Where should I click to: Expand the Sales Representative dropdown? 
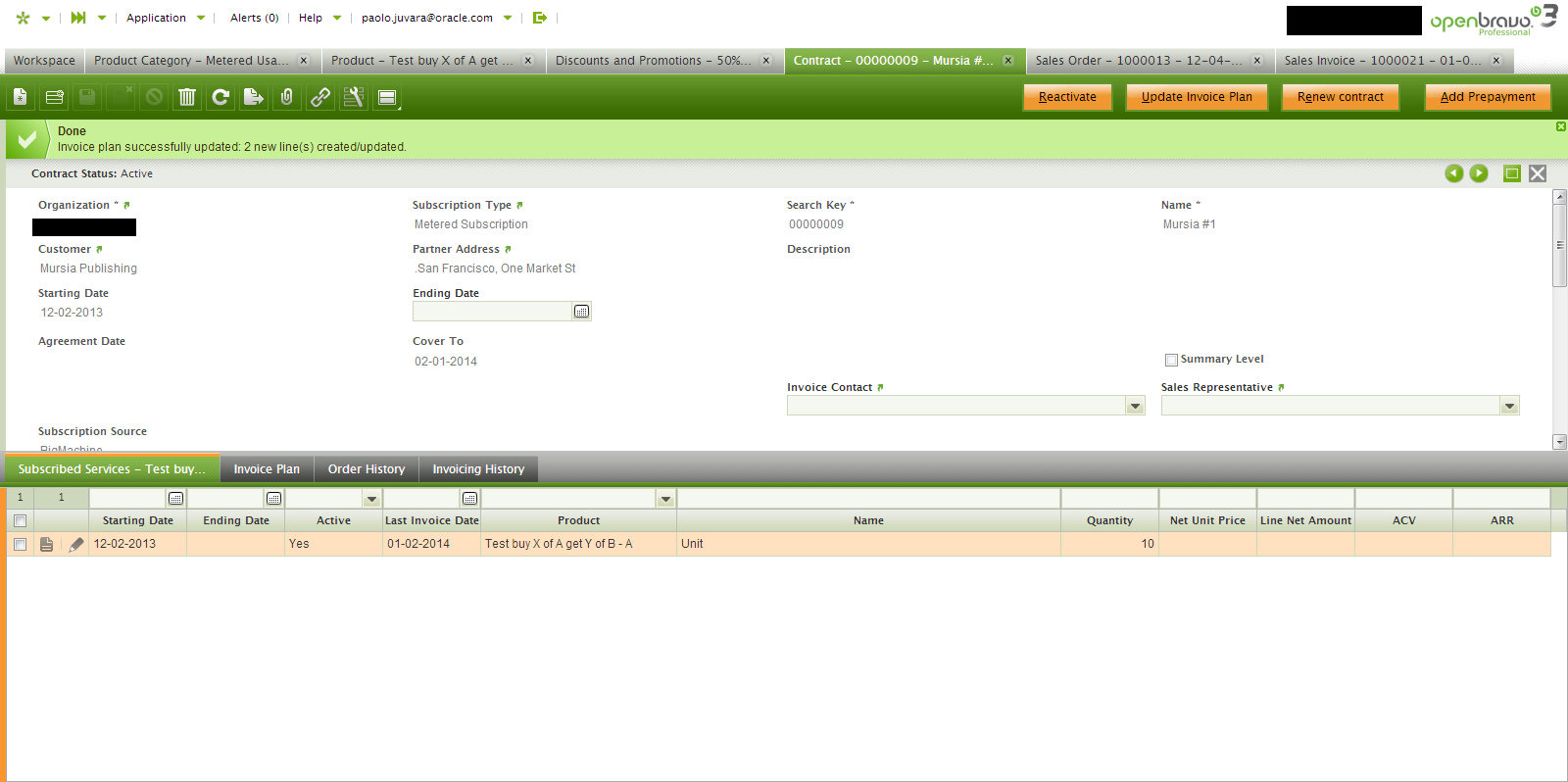point(1509,406)
